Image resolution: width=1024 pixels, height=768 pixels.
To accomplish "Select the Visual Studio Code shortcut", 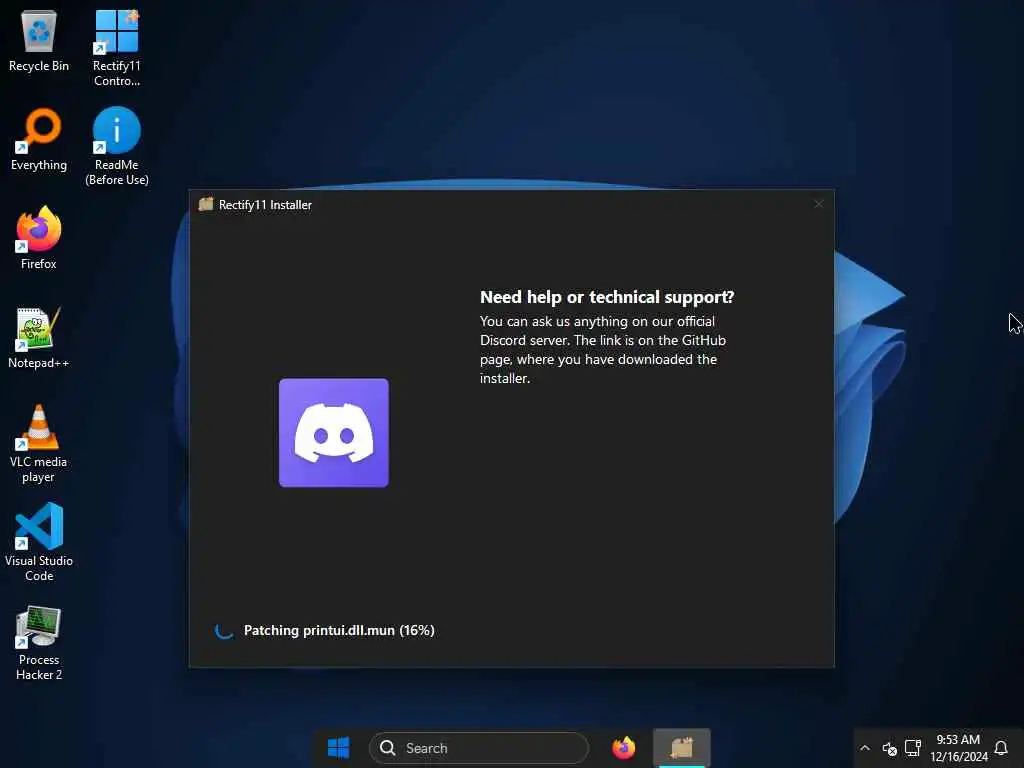I will 39,543.
